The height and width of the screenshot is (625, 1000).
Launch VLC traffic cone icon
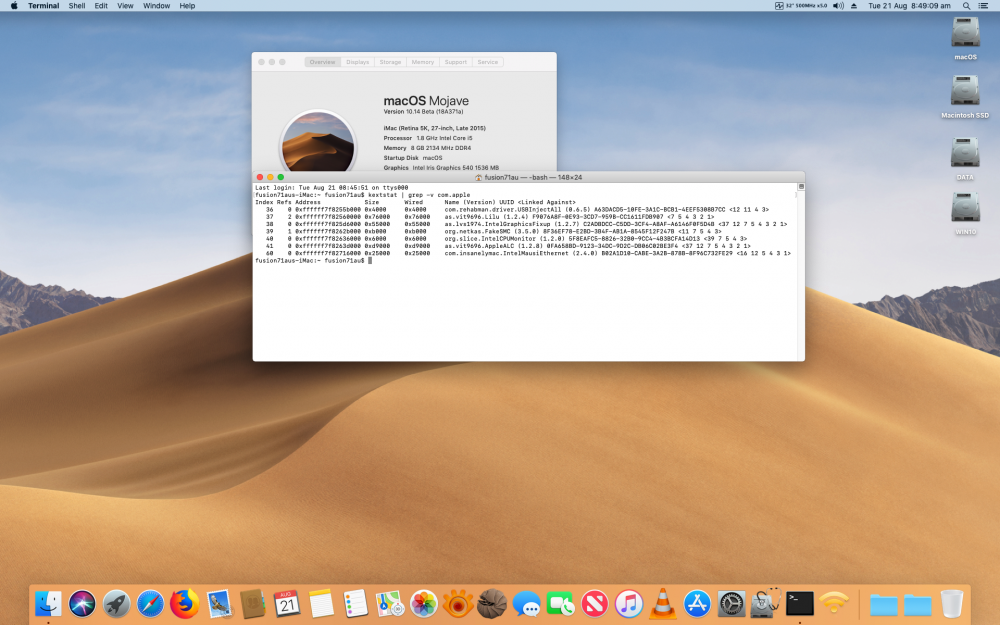(x=663, y=603)
